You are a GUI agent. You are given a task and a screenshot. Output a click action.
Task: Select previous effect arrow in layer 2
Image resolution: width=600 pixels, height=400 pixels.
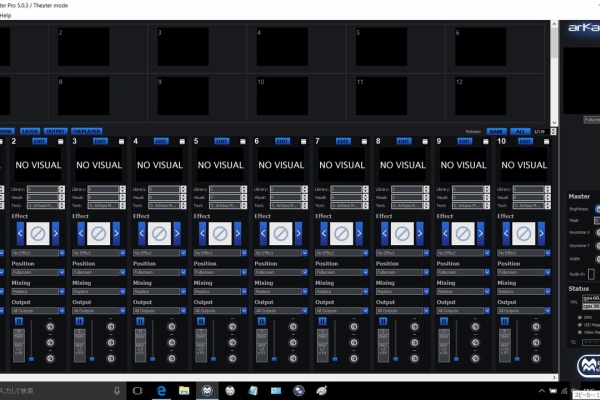coord(20,233)
